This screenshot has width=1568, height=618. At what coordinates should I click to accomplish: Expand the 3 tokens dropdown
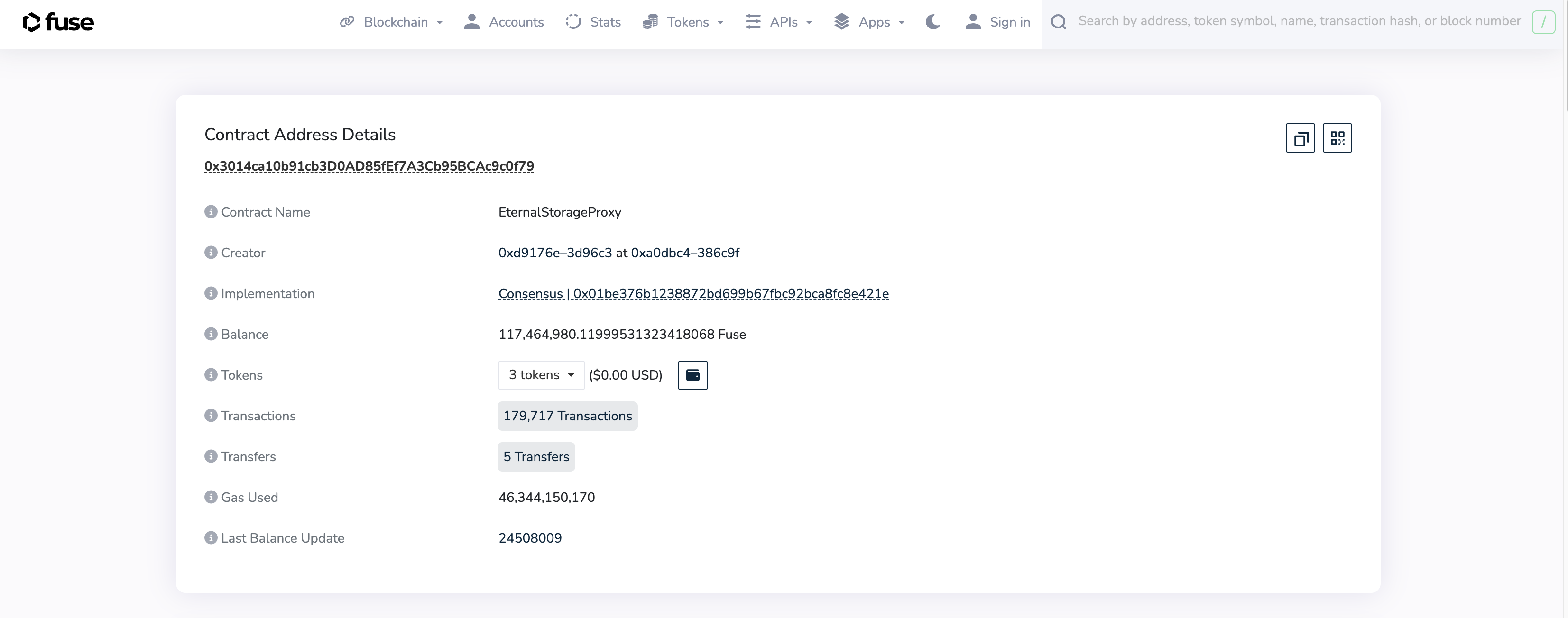click(541, 375)
